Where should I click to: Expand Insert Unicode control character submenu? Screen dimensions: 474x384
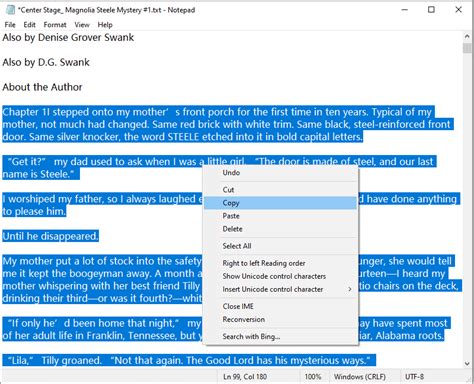click(x=281, y=289)
